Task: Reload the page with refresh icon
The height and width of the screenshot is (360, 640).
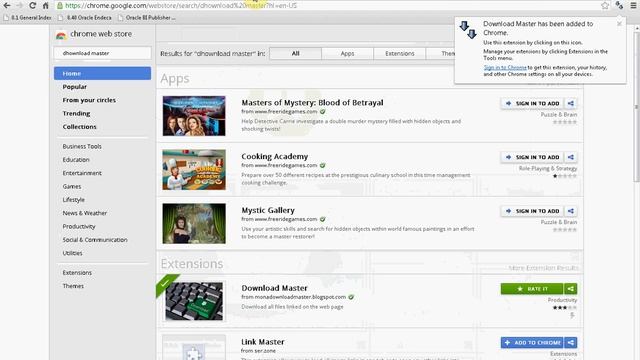Action: click(x=33, y=6)
